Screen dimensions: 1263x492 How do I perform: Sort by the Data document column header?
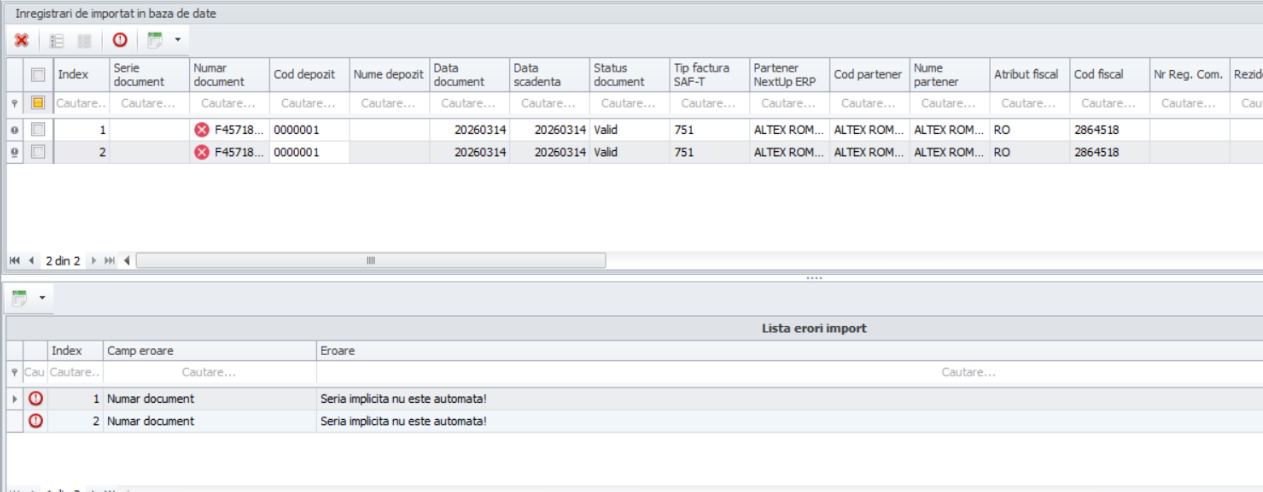tap(468, 74)
